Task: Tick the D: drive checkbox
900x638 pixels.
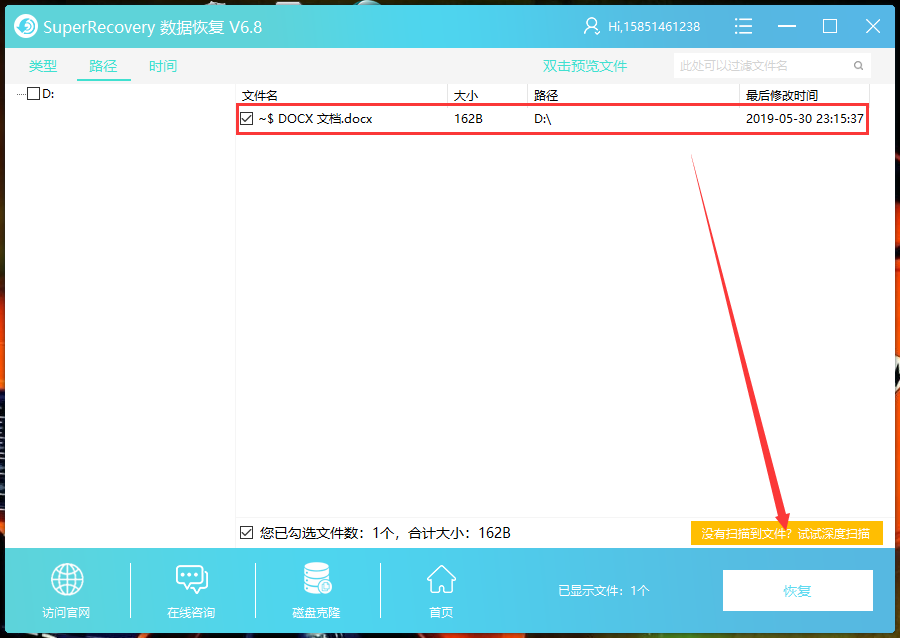Action: [34, 94]
